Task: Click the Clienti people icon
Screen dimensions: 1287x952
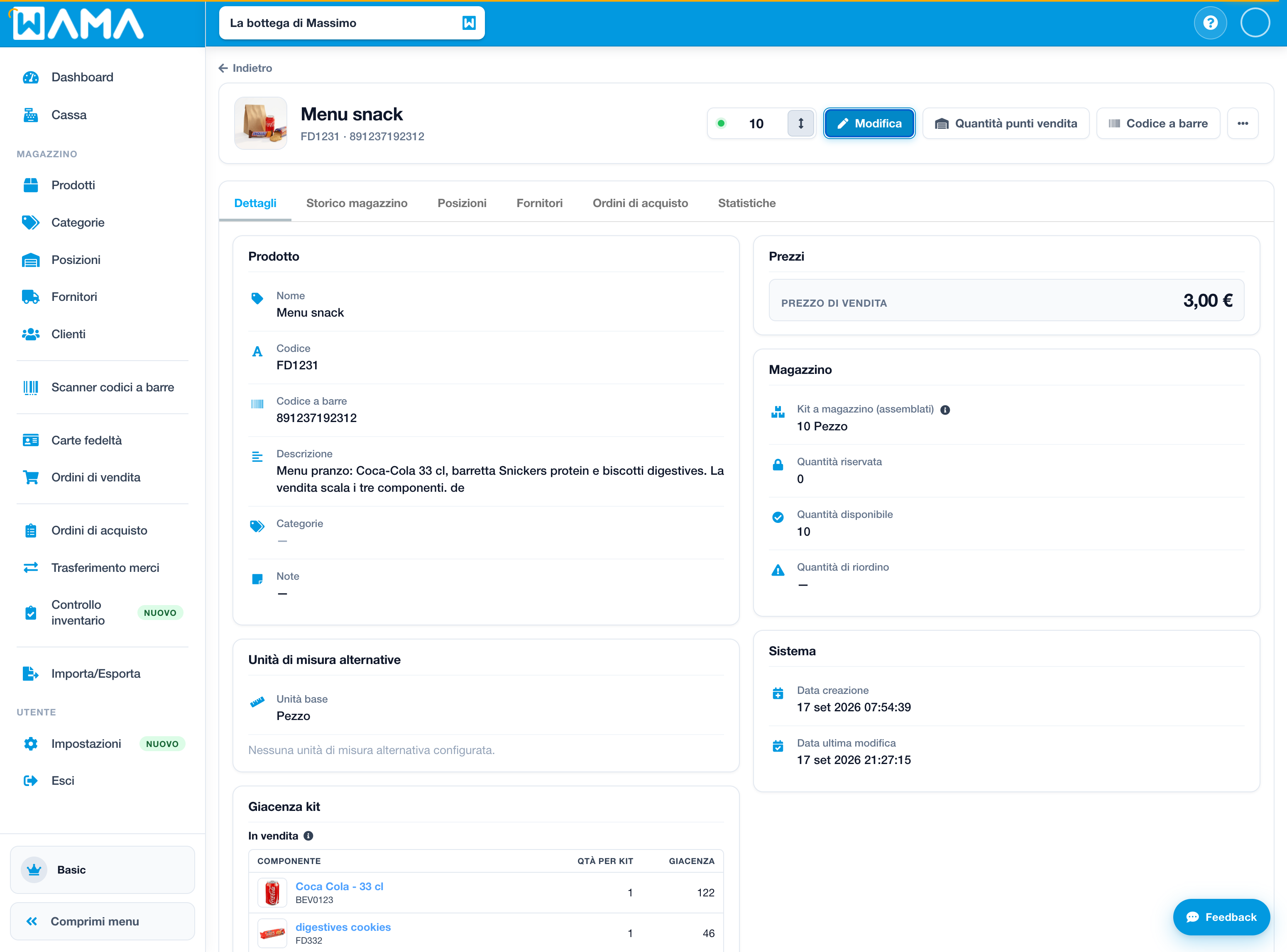Action: point(31,334)
